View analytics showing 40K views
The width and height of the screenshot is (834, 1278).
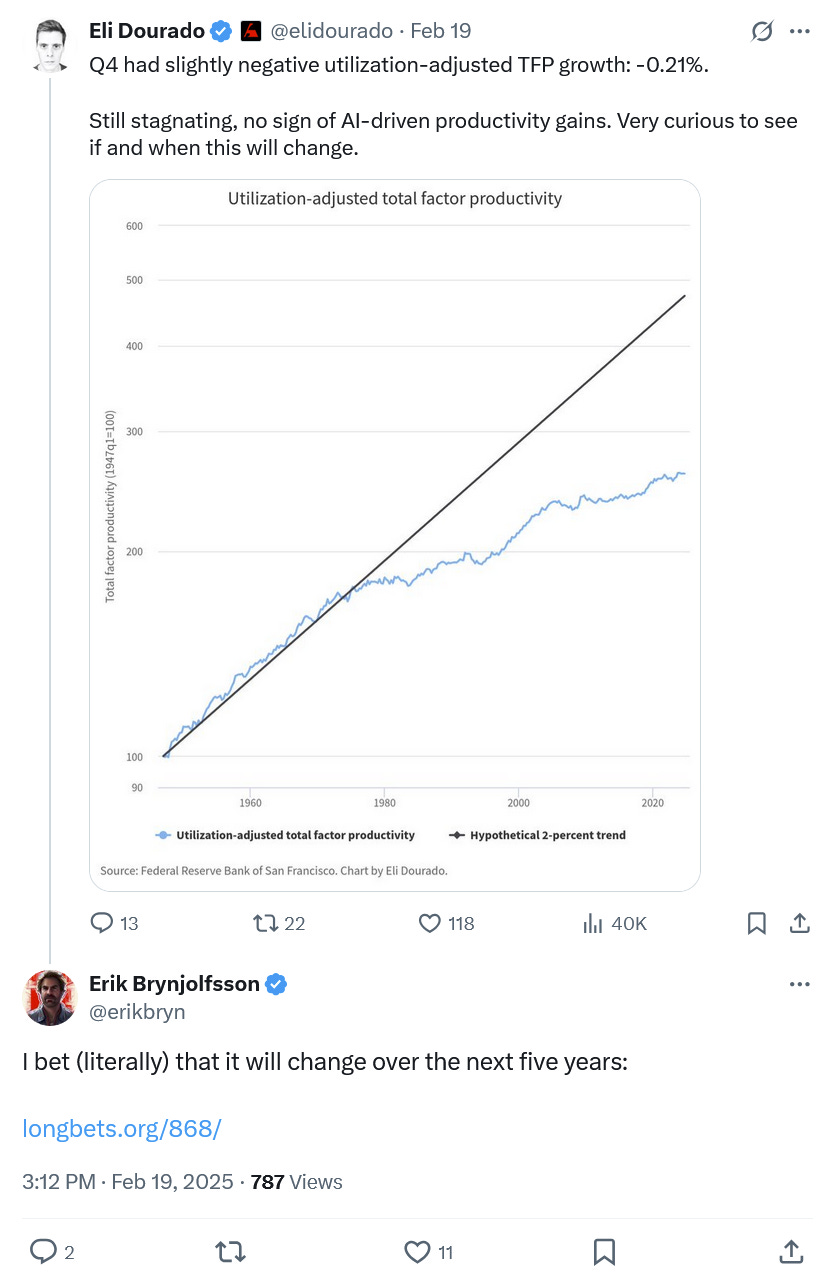615,923
